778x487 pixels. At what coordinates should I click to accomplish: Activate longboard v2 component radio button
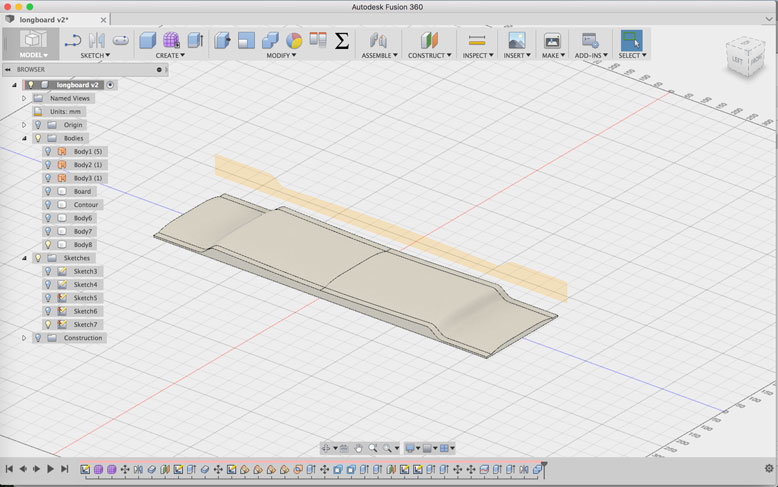click(110, 85)
